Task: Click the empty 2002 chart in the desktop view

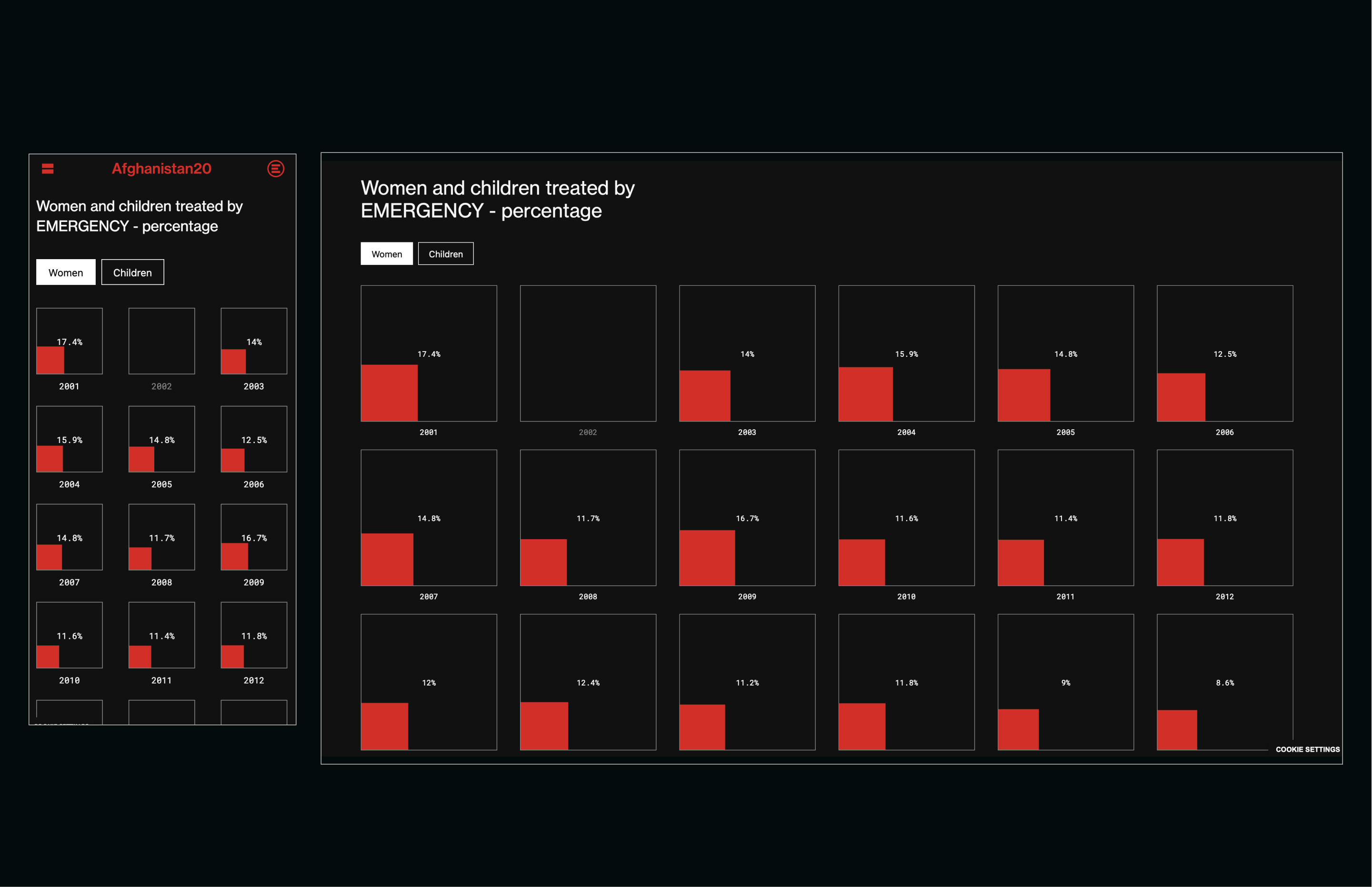Action: point(588,353)
